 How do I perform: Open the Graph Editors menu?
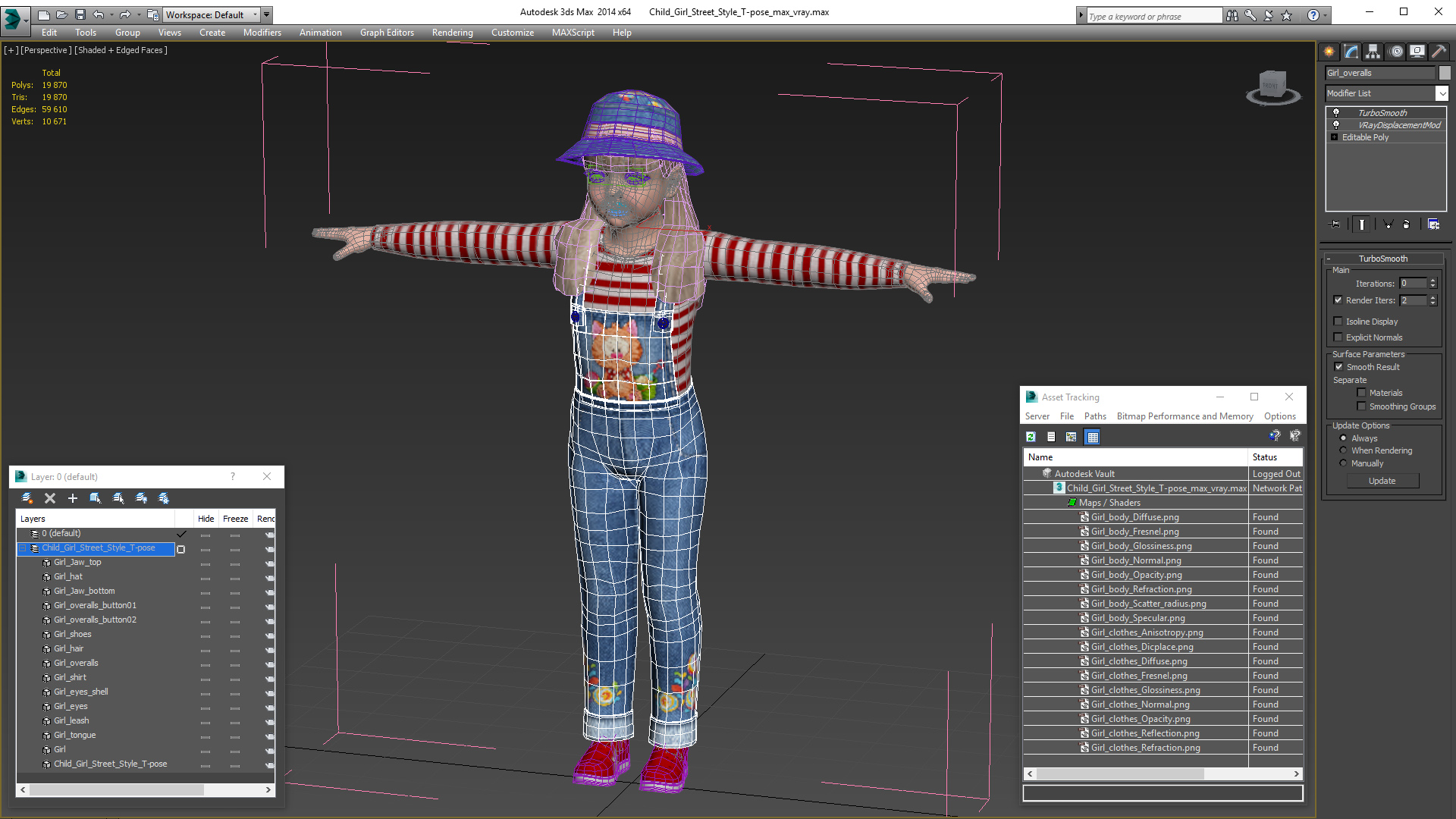[387, 33]
